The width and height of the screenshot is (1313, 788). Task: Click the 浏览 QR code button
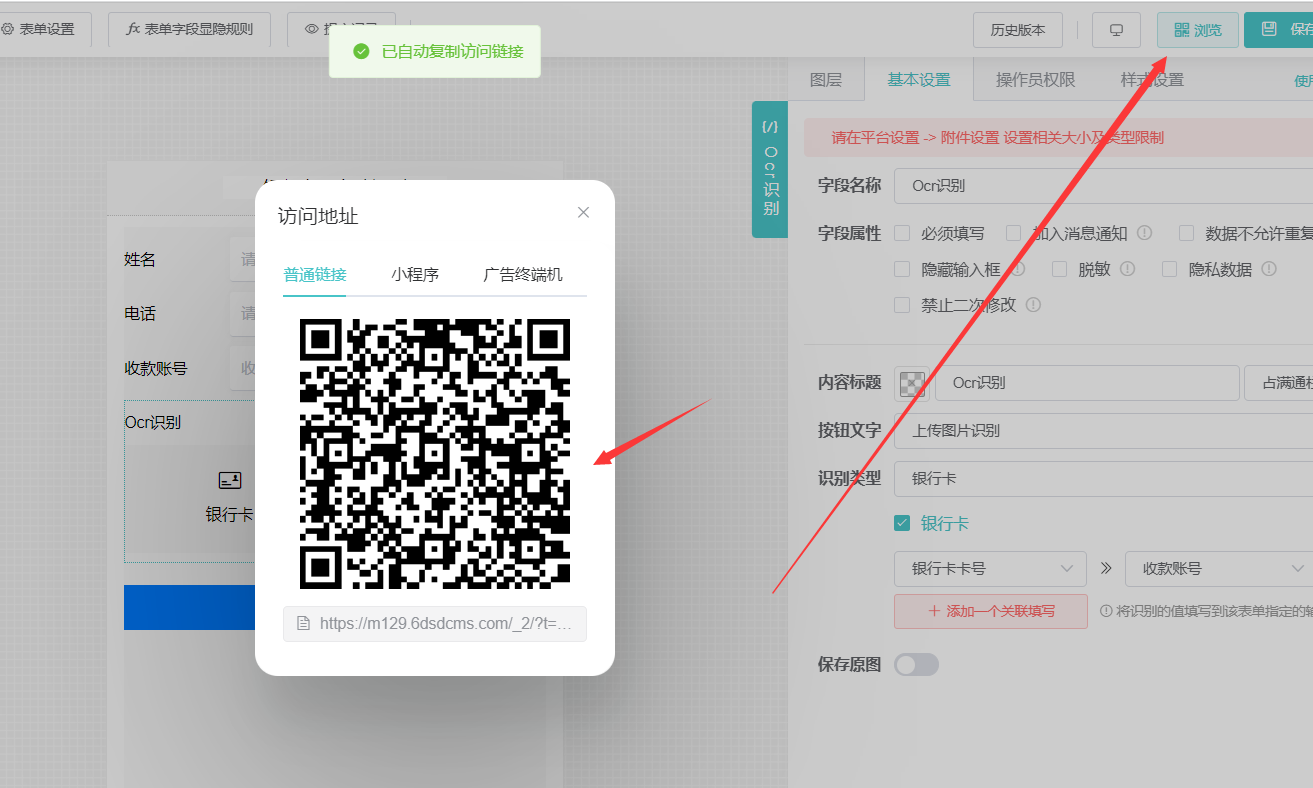point(1198,30)
